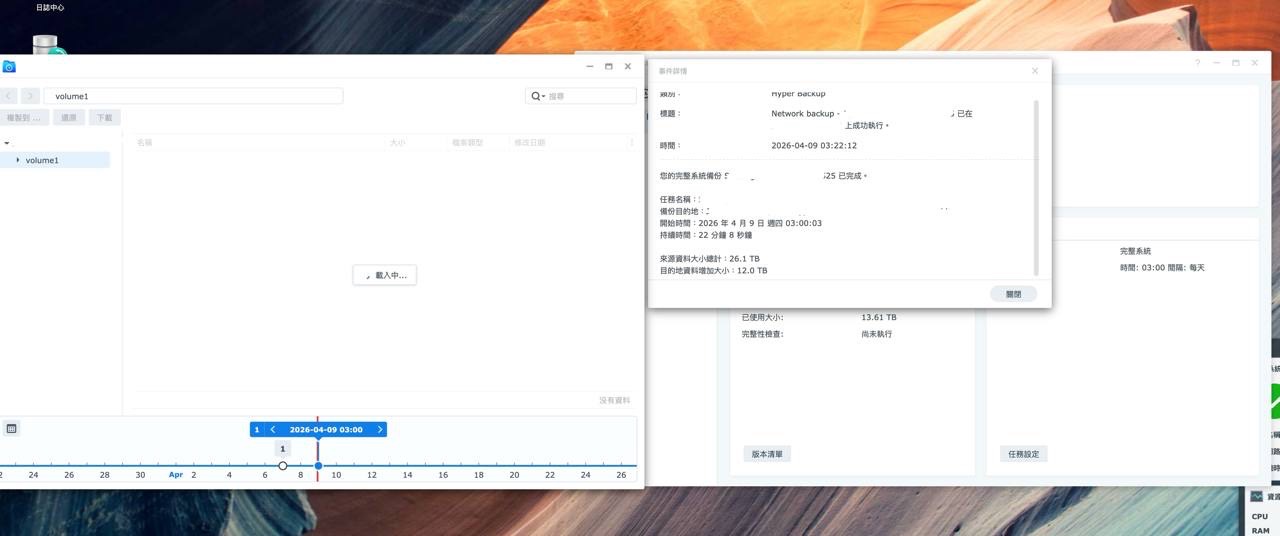The height and width of the screenshot is (536, 1280).
Task: Click the 複製到 (copy to) button
Action: [24, 117]
